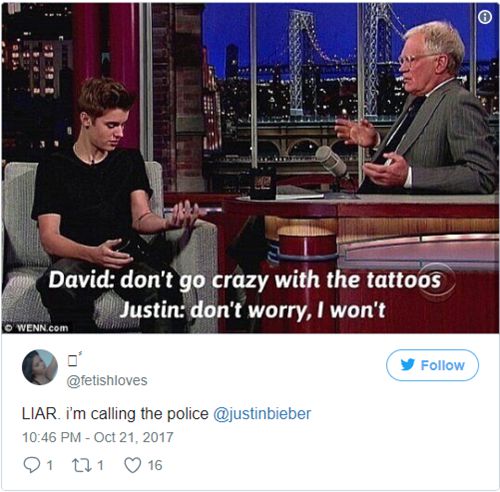The image size is (500, 492).
Task: Click the Follow button
Action: [x=432, y=365]
